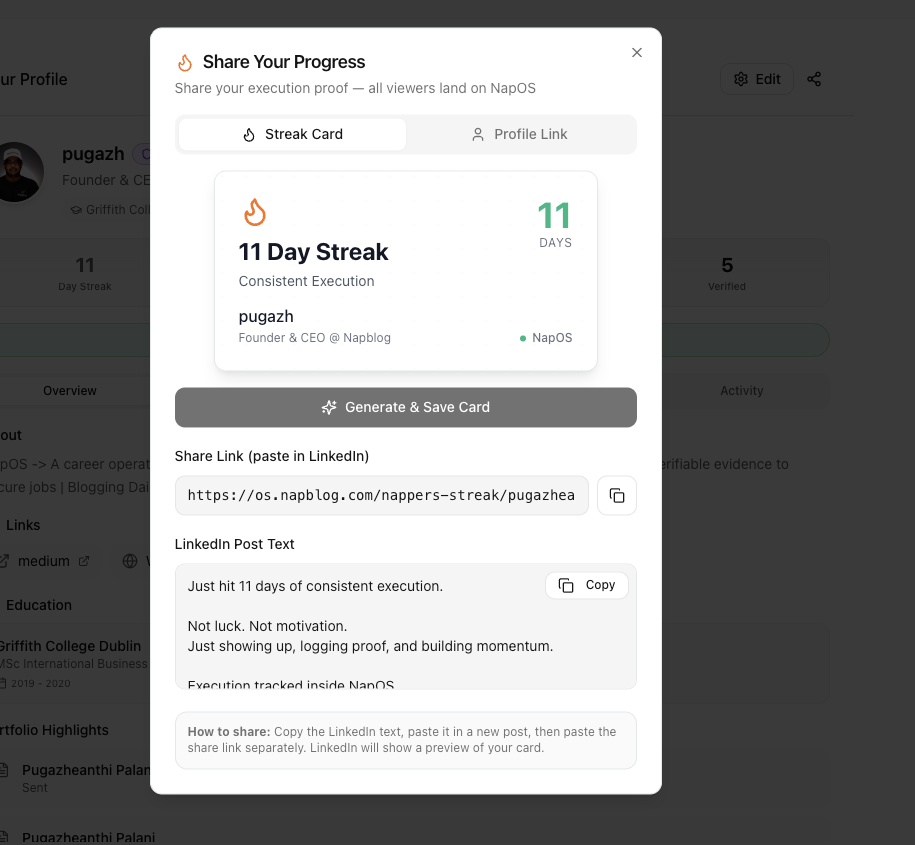Click the share icon beside Edit

click(814, 79)
